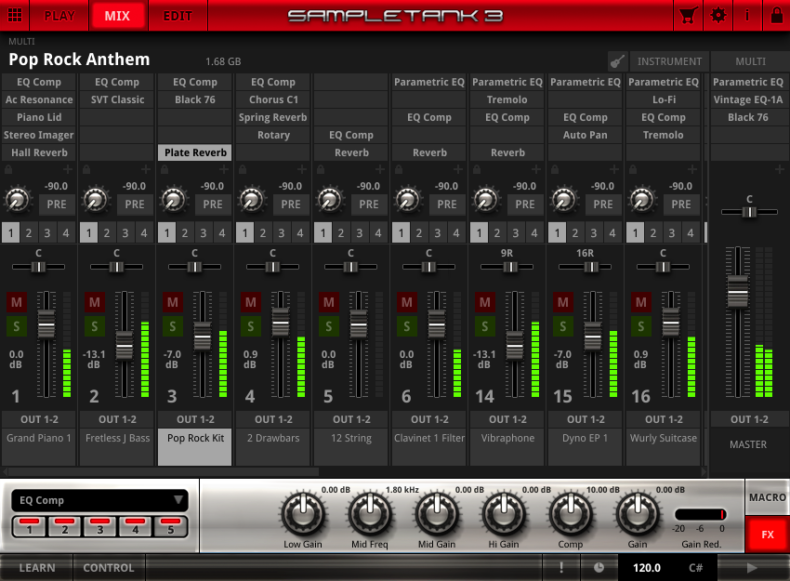Click channel 2 volume fader
The image size is (790, 581).
[124, 345]
